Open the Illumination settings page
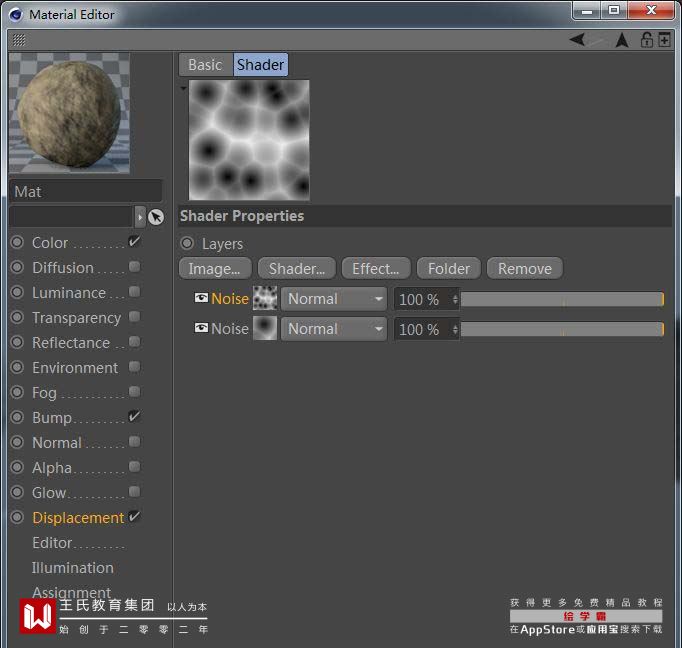This screenshot has height=648, width=682. click(73, 568)
